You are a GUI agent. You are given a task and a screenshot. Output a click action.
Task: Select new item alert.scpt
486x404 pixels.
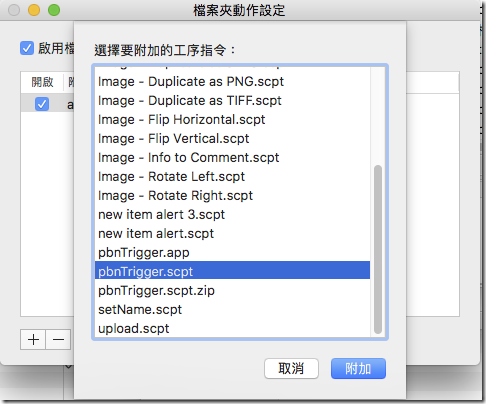click(x=232, y=233)
